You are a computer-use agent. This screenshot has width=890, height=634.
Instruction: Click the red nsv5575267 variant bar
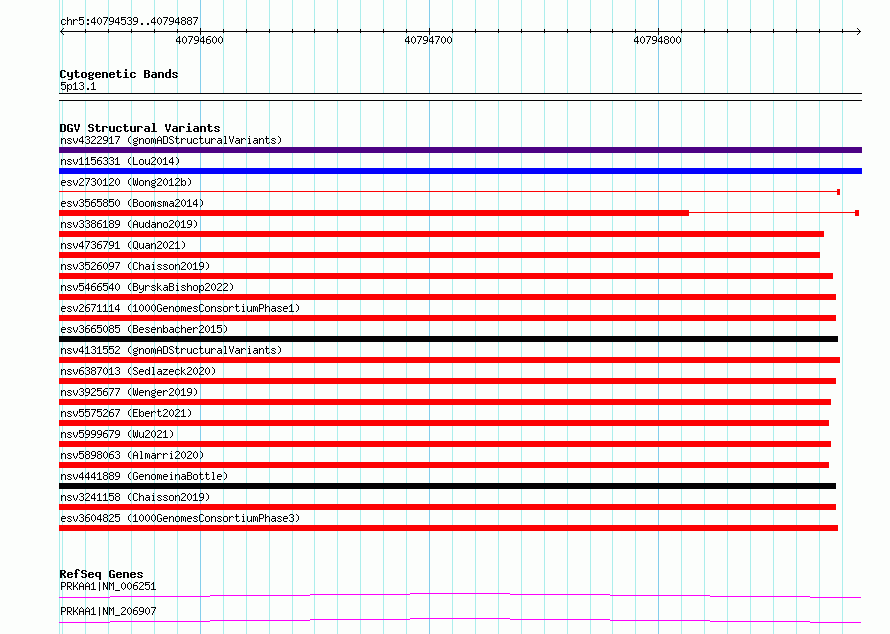tap(444, 423)
